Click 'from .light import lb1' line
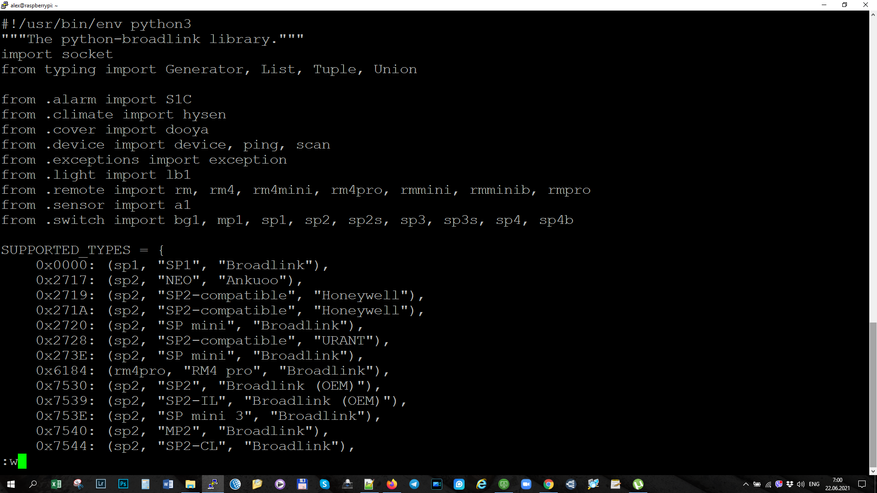The width and height of the screenshot is (877, 493). click(96, 175)
